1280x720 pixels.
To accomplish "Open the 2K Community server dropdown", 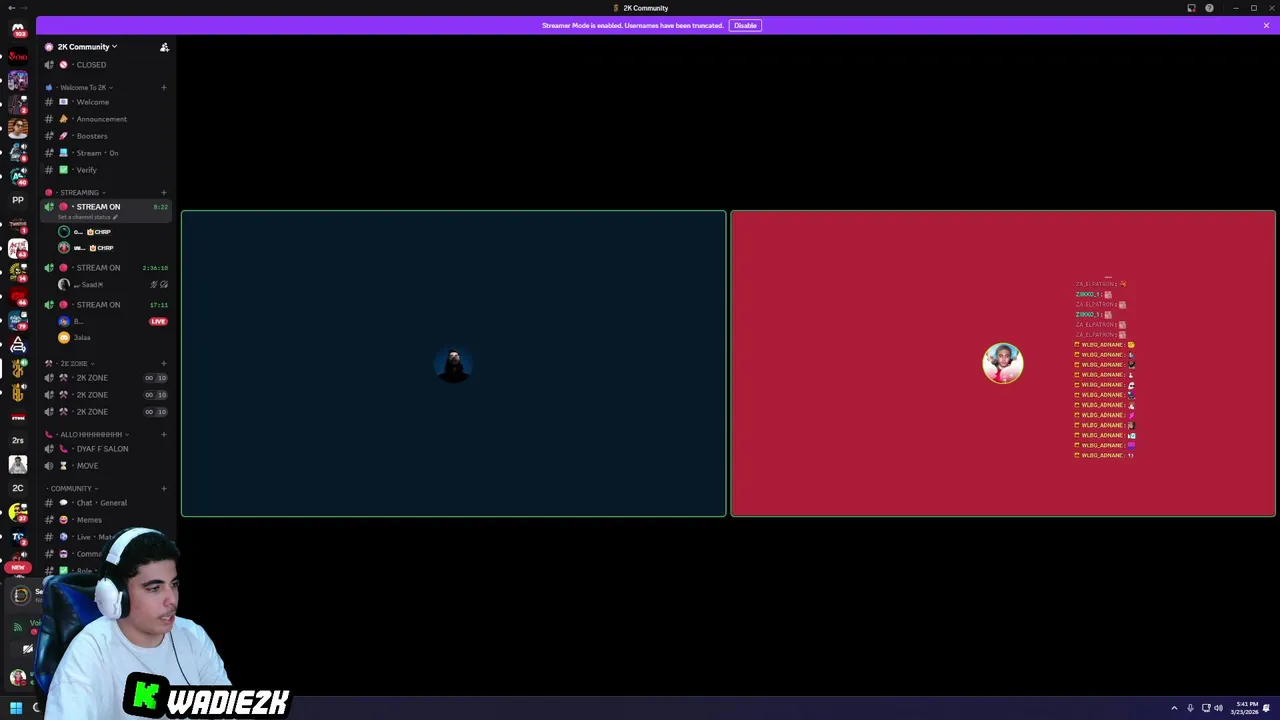I will click(87, 47).
